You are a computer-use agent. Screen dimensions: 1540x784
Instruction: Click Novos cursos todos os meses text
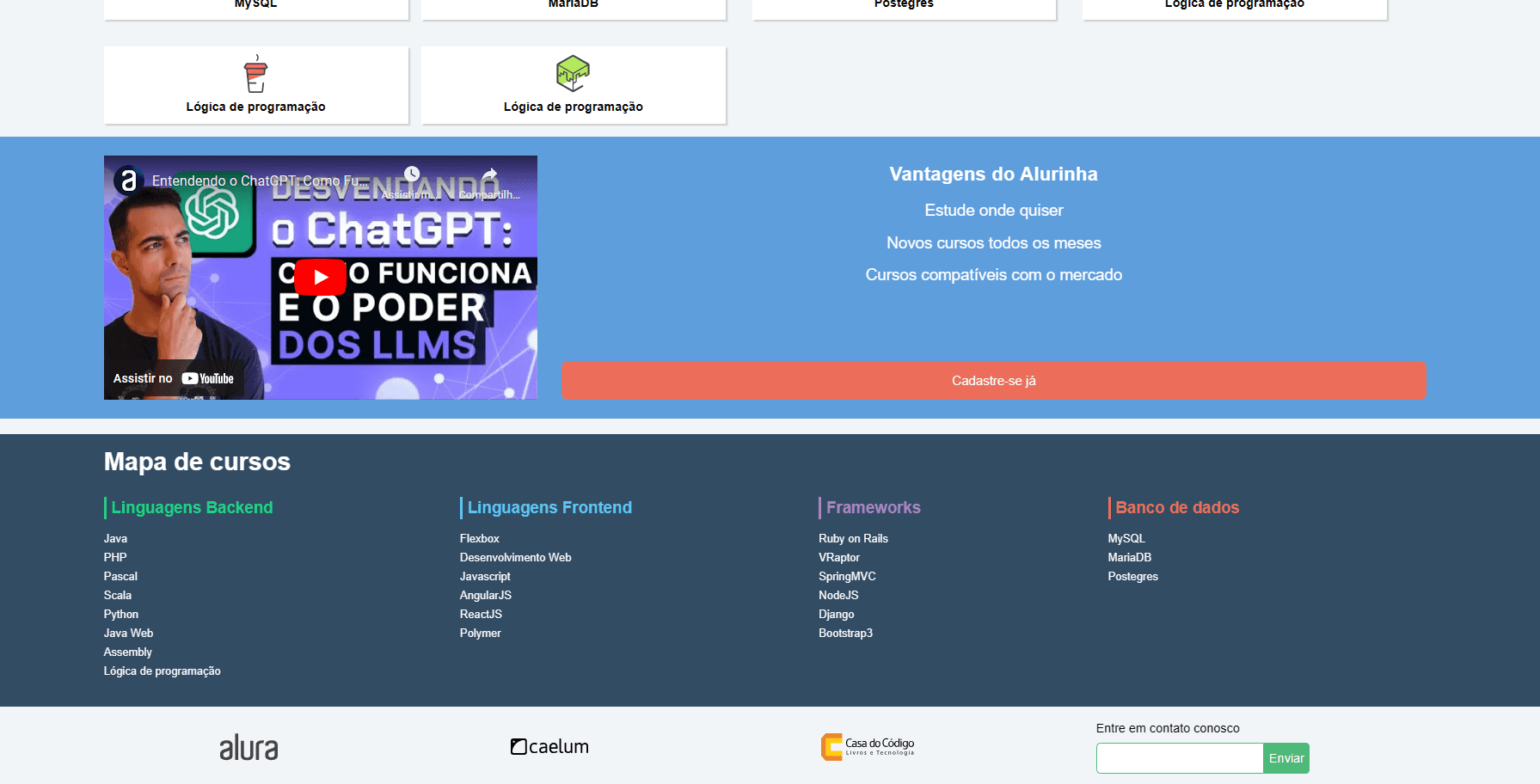[994, 243]
